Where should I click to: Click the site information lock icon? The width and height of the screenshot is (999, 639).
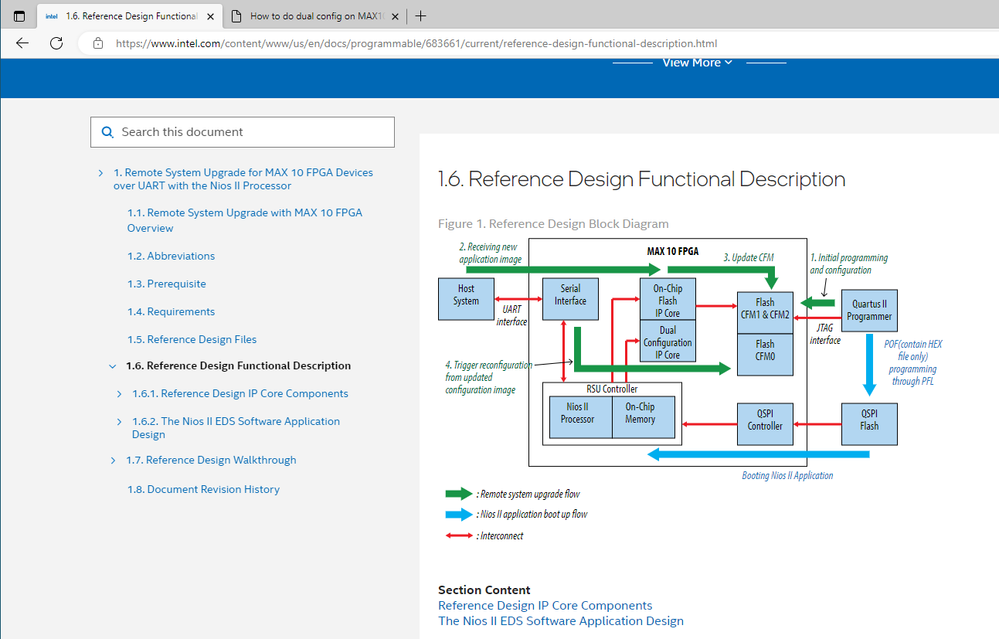coord(98,43)
